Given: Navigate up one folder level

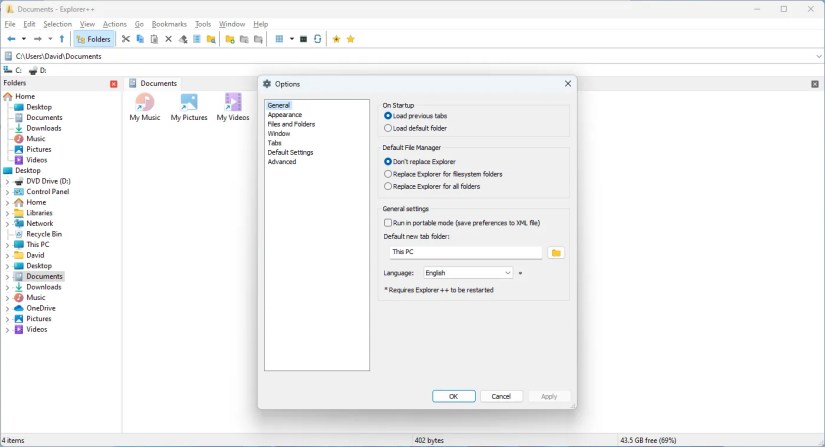Looking at the screenshot, I should click(x=62, y=39).
